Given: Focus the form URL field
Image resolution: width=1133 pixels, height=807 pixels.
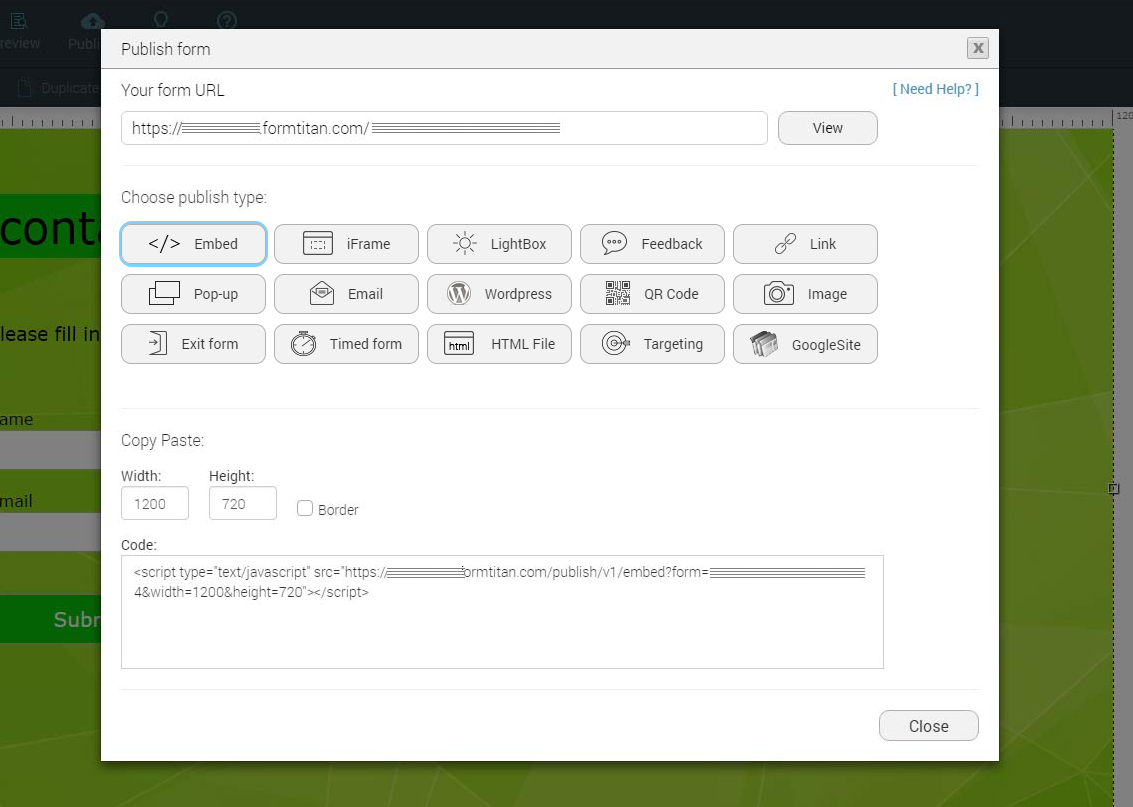Looking at the screenshot, I should click(x=444, y=128).
